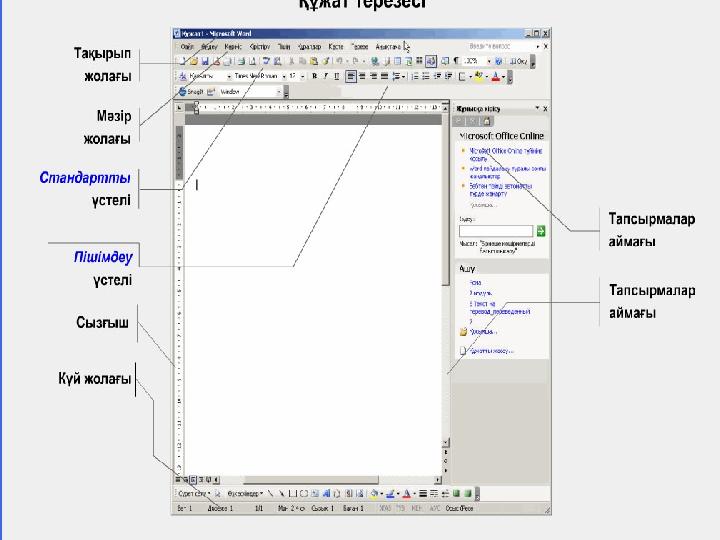Screen dimensions: 720x540
Task: Open the font size dropdown
Action: (303, 76)
